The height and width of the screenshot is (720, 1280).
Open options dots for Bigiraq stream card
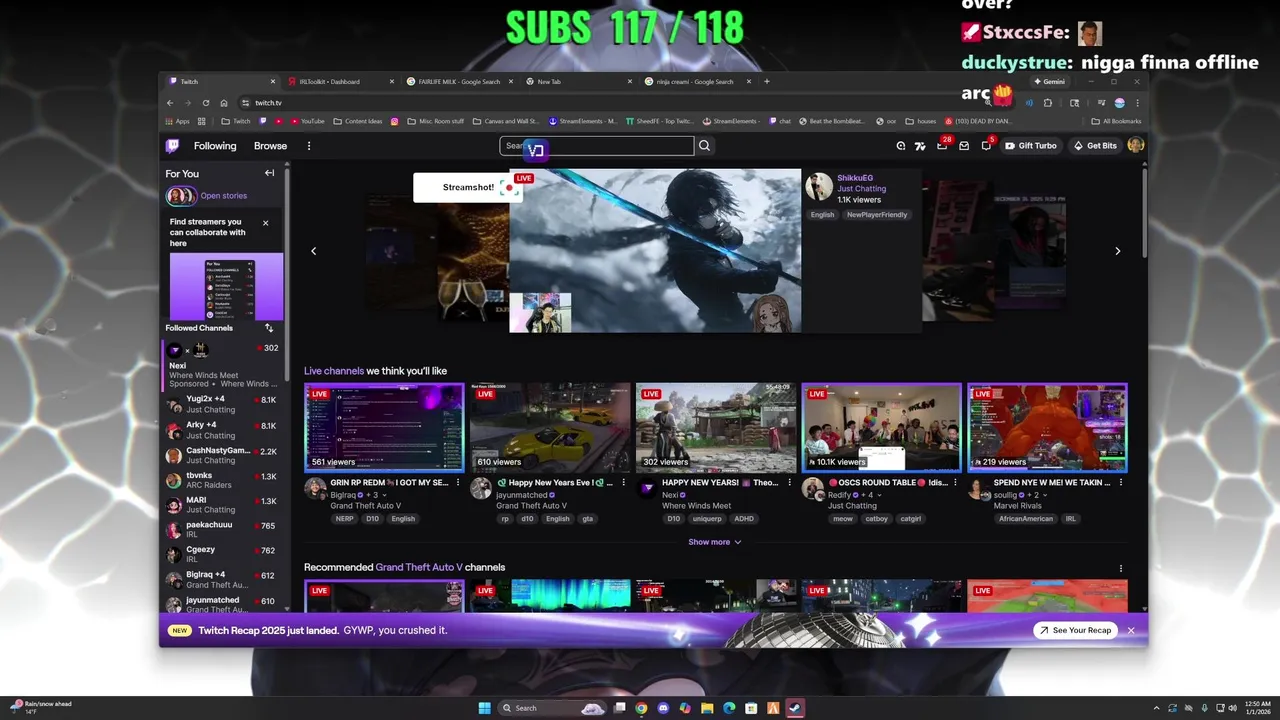[458, 482]
